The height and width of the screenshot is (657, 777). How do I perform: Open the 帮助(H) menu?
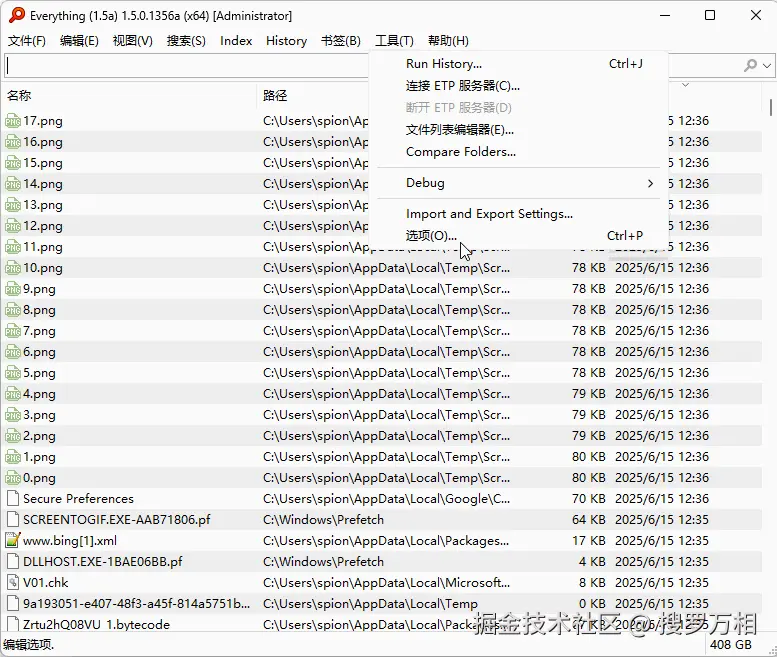[x=448, y=41]
